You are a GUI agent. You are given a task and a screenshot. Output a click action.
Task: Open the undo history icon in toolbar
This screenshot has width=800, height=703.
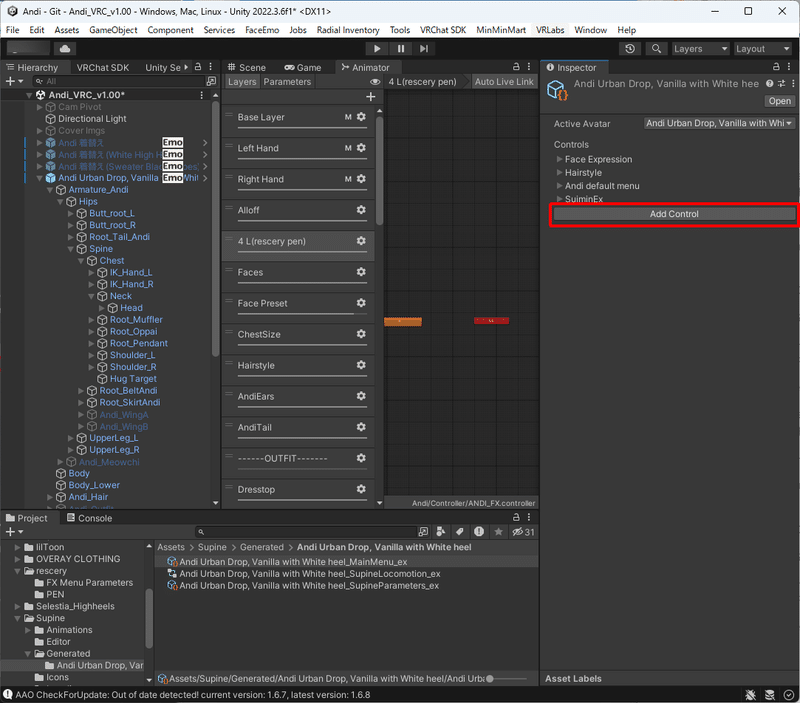coord(630,48)
